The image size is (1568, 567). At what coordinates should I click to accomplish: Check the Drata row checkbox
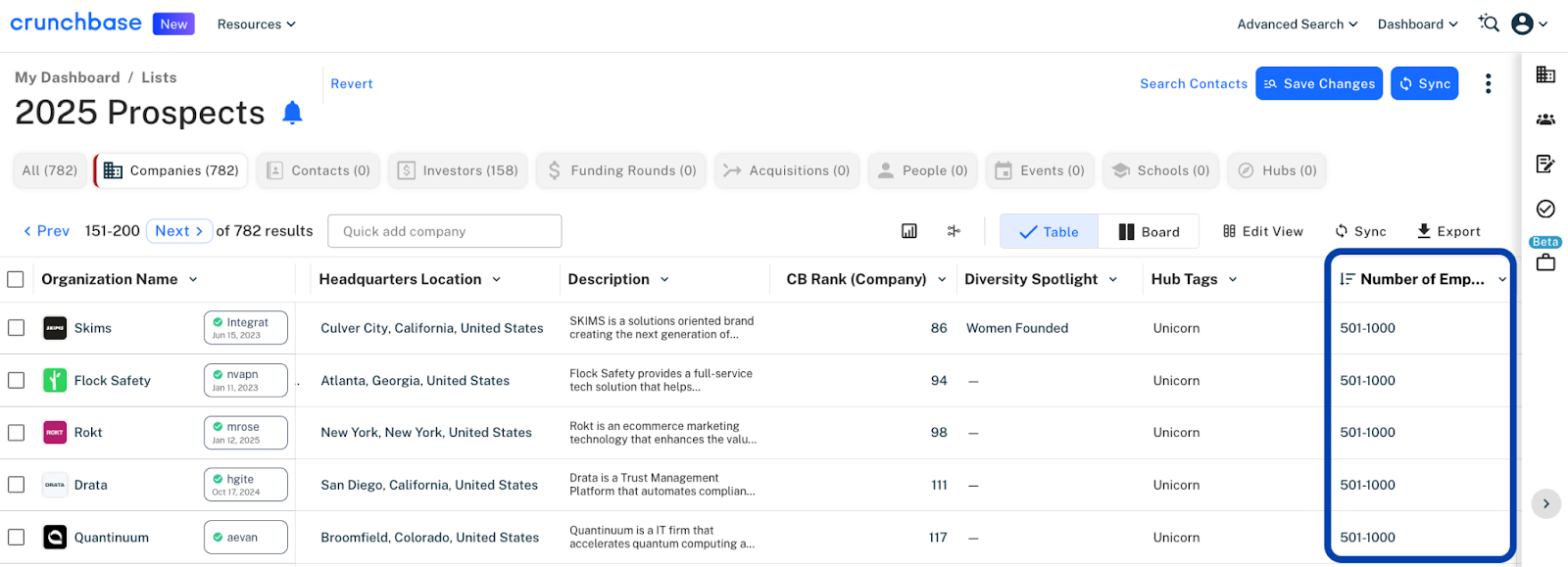point(16,485)
